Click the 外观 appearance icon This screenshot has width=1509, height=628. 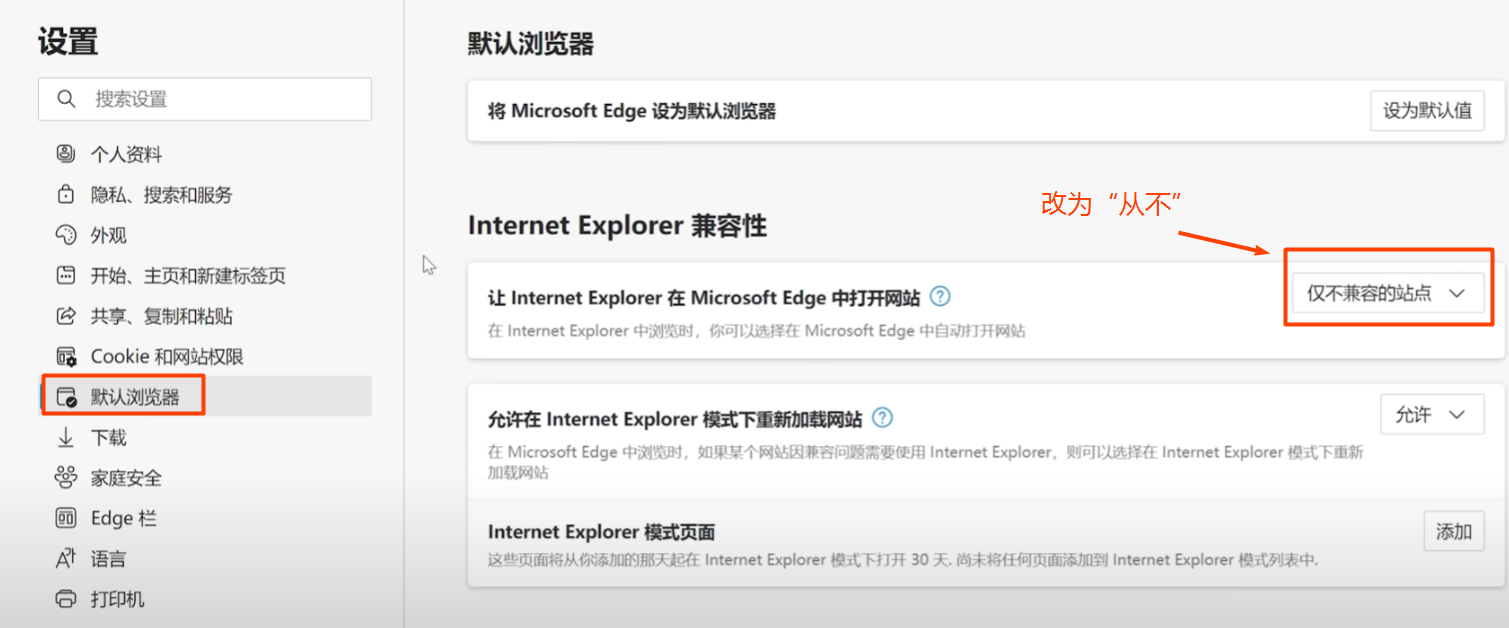point(64,234)
